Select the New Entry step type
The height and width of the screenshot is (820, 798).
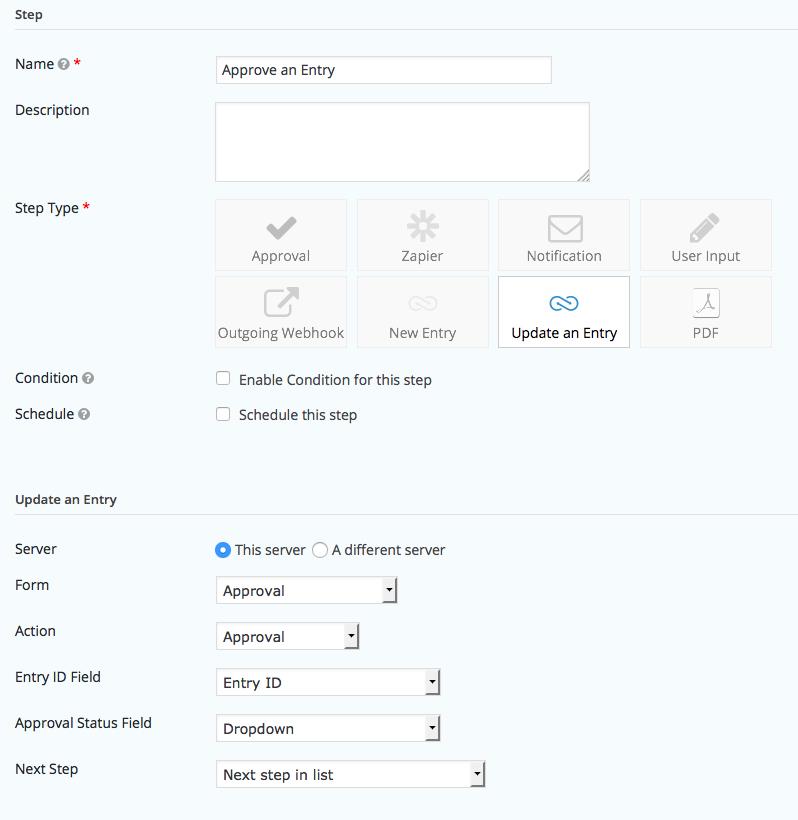pyautogui.click(x=422, y=312)
